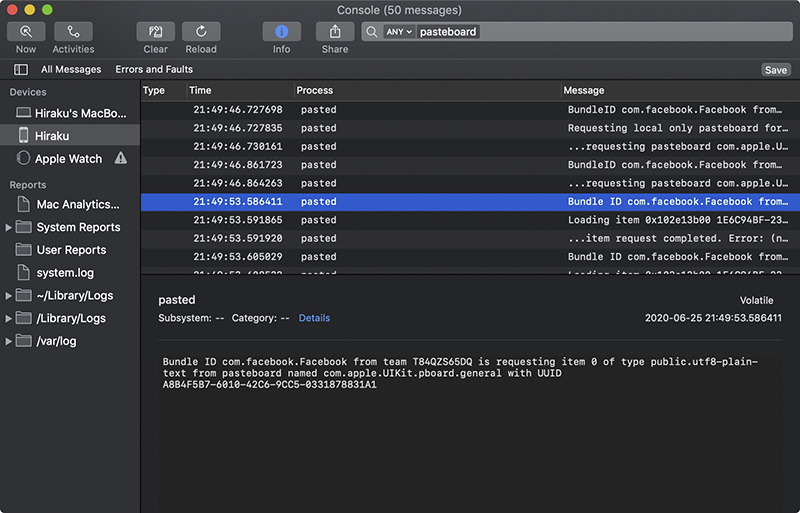The image size is (800, 513).
Task: Expand the /var/log folder
Action: pos(8,341)
